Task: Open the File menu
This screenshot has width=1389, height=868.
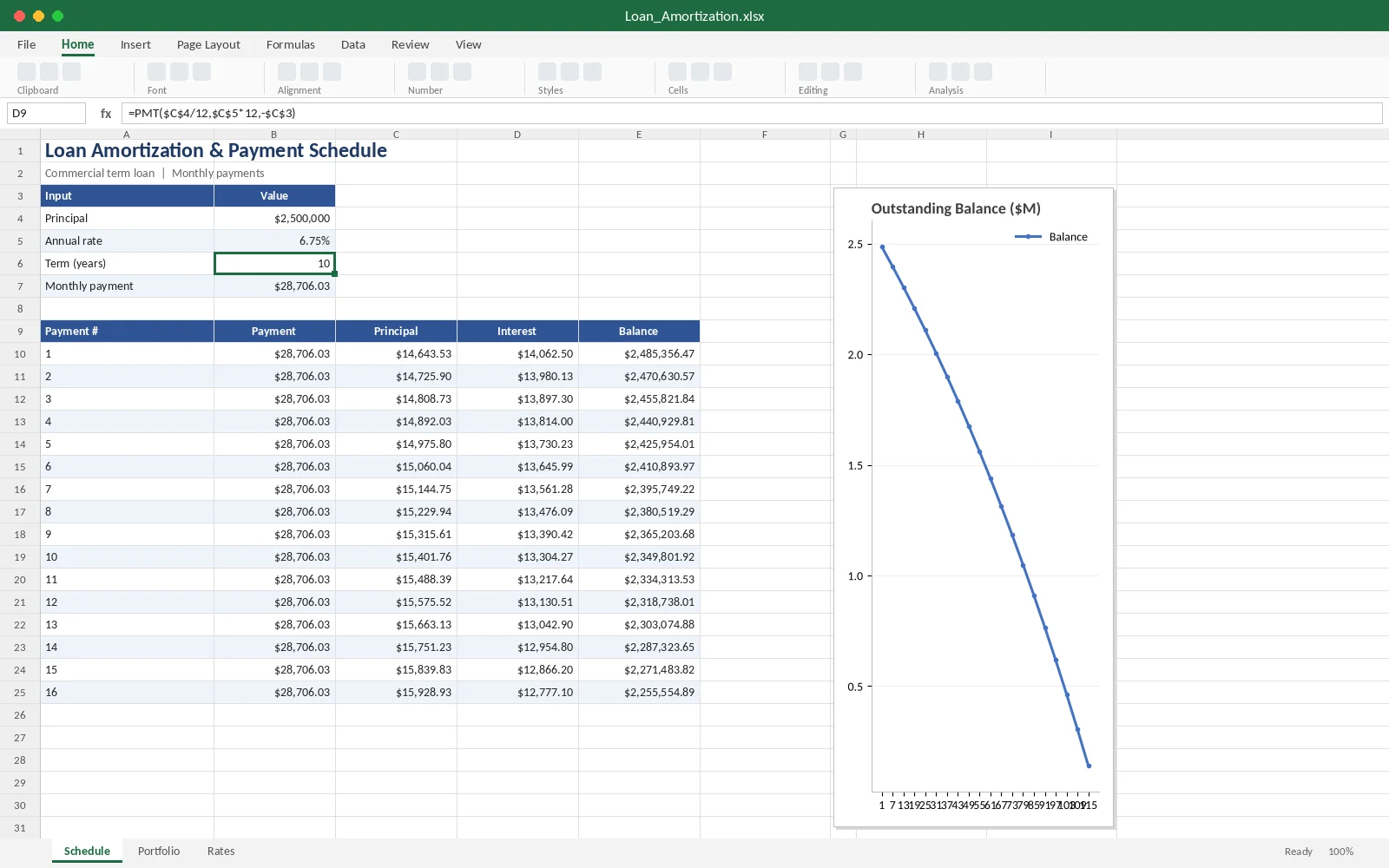Action: click(27, 44)
